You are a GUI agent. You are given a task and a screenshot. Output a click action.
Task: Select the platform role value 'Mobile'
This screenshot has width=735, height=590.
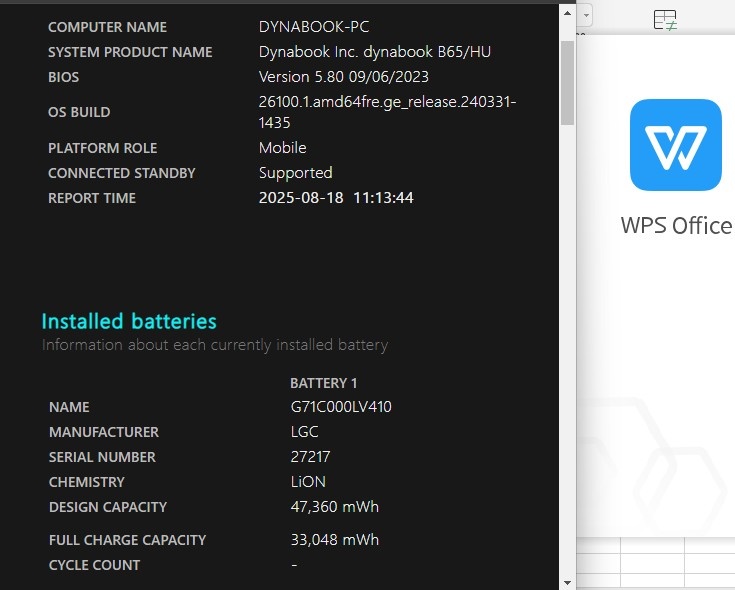(283, 148)
